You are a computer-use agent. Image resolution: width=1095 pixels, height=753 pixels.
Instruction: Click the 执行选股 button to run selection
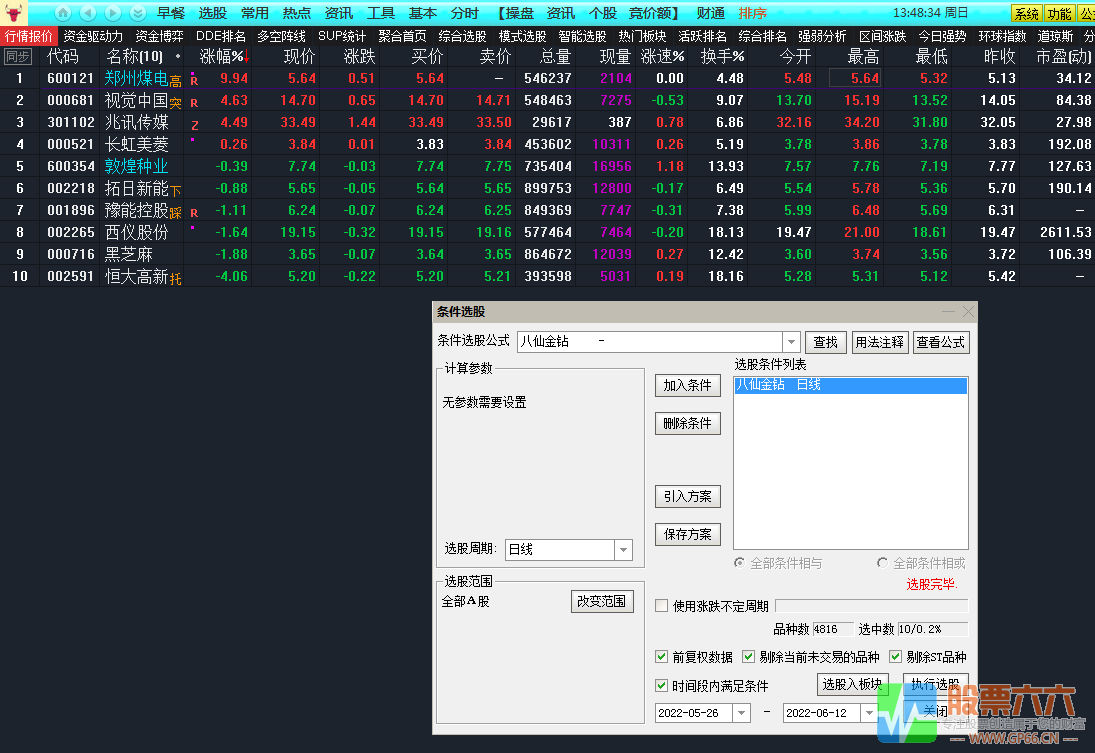tap(937, 684)
